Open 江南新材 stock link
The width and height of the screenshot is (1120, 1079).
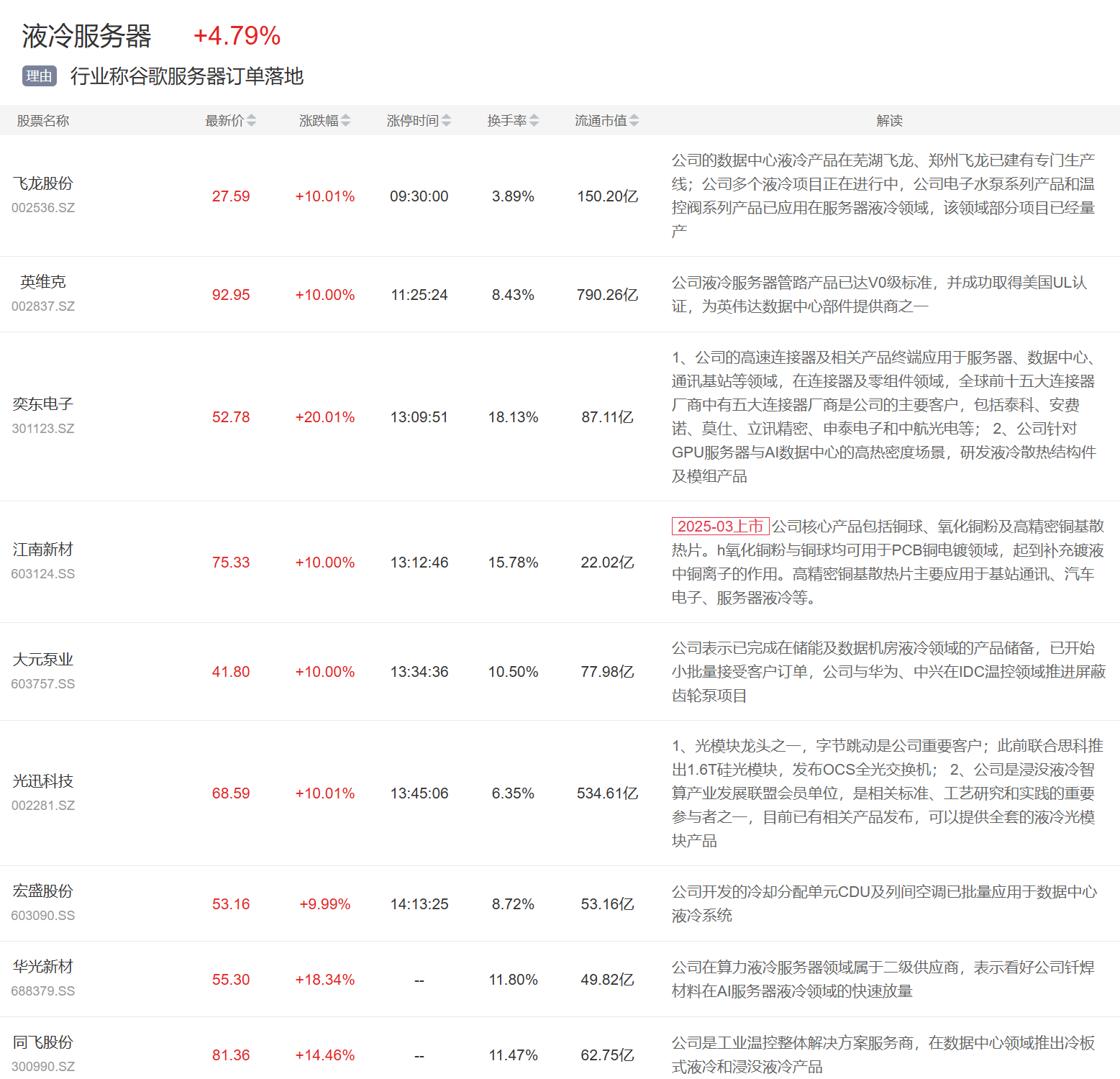click(43, 550)
